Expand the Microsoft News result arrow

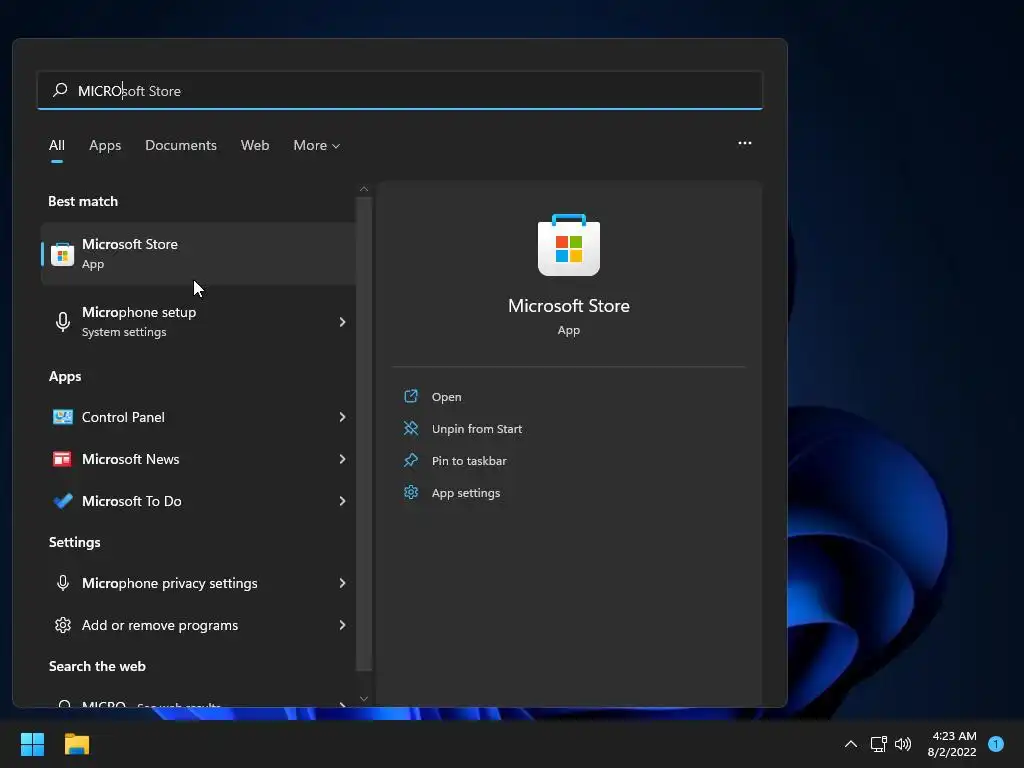click(342, 459)
